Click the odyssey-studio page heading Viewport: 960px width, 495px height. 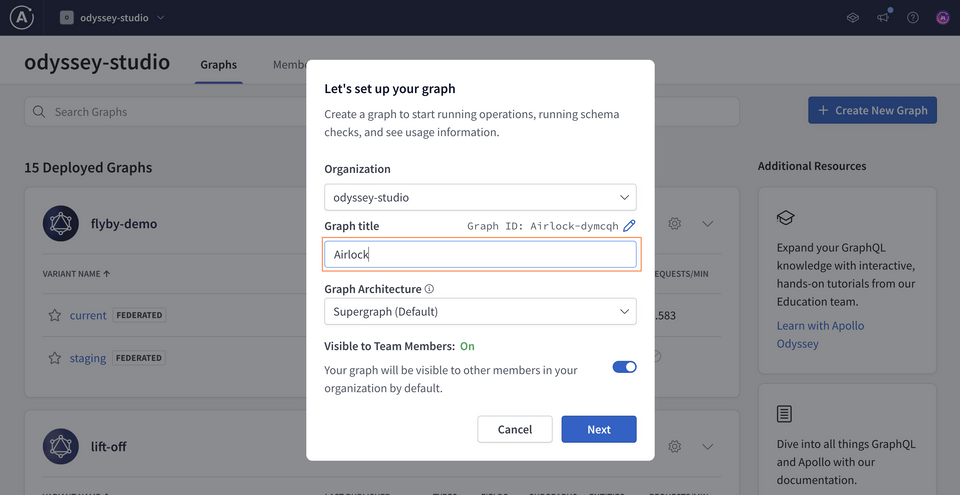pos(97,62)
